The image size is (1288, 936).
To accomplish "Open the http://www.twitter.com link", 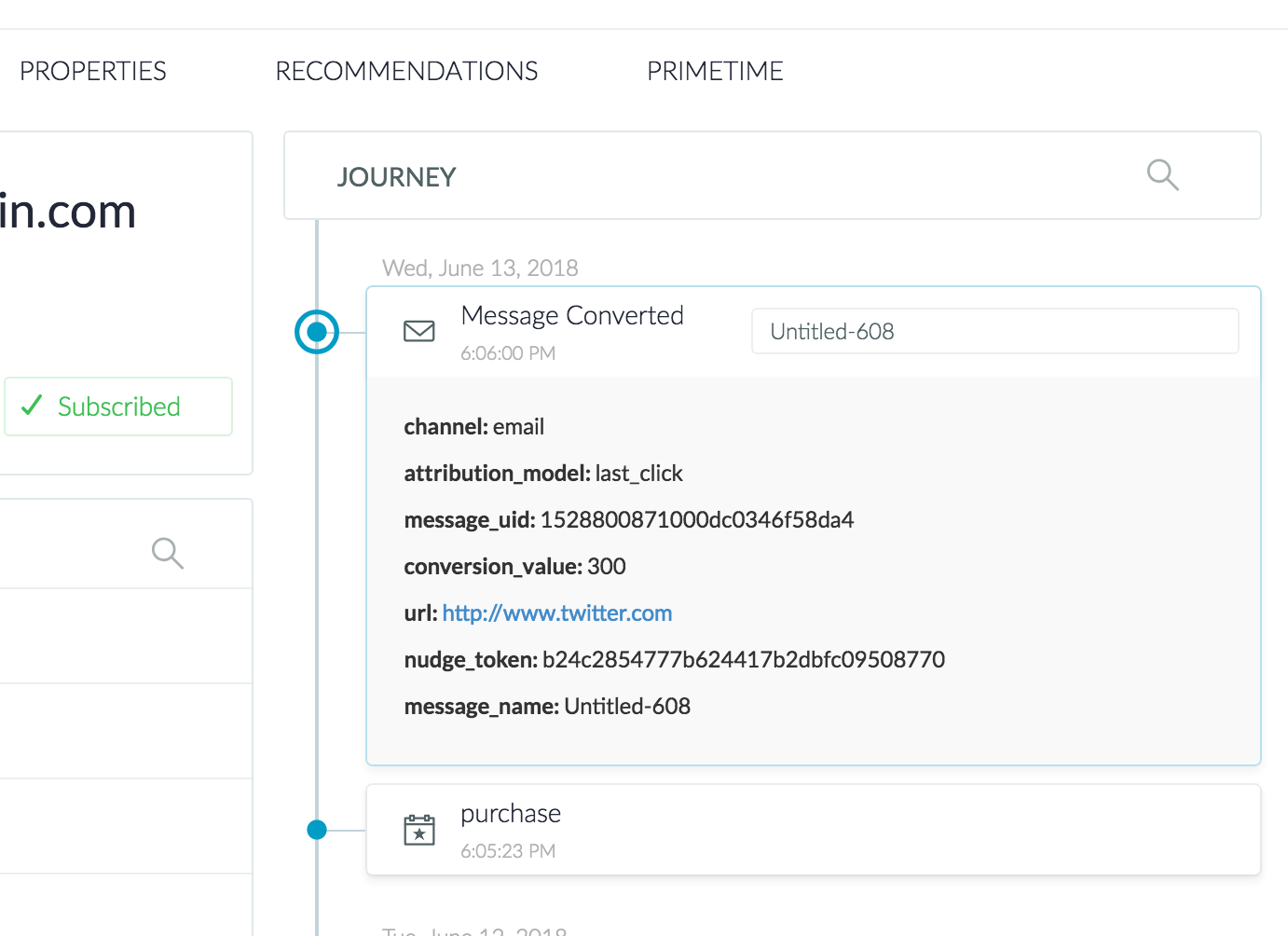I will (556, 613).
